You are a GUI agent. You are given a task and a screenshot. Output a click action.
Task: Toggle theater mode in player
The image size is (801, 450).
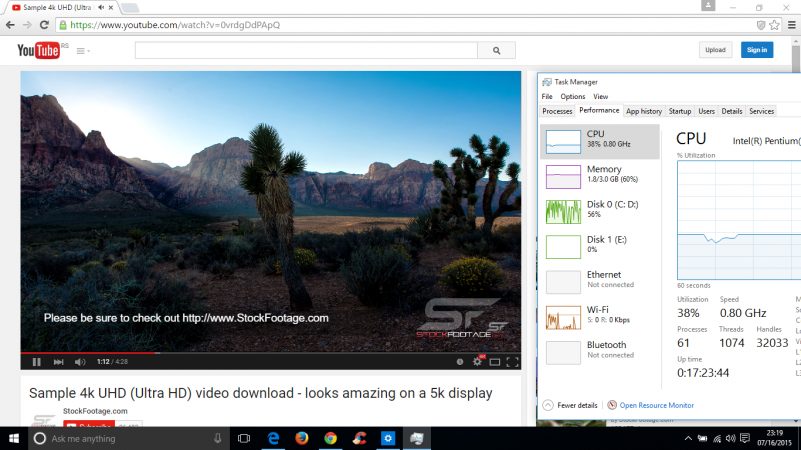point(494,362)
